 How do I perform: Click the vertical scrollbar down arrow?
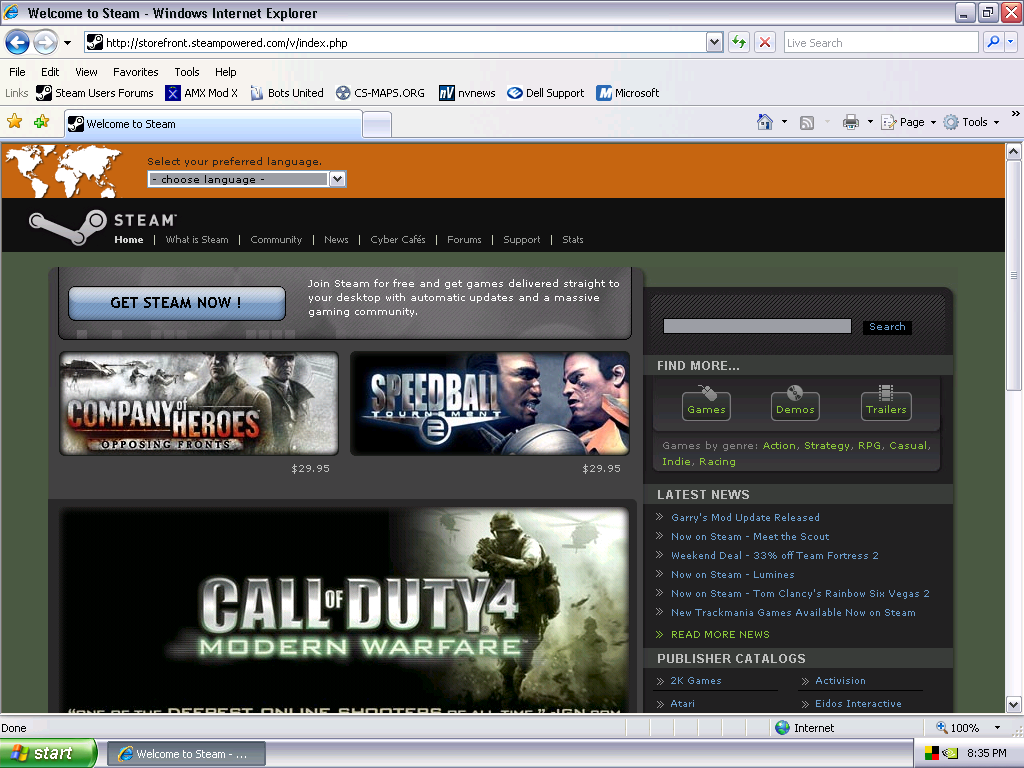1014,705
